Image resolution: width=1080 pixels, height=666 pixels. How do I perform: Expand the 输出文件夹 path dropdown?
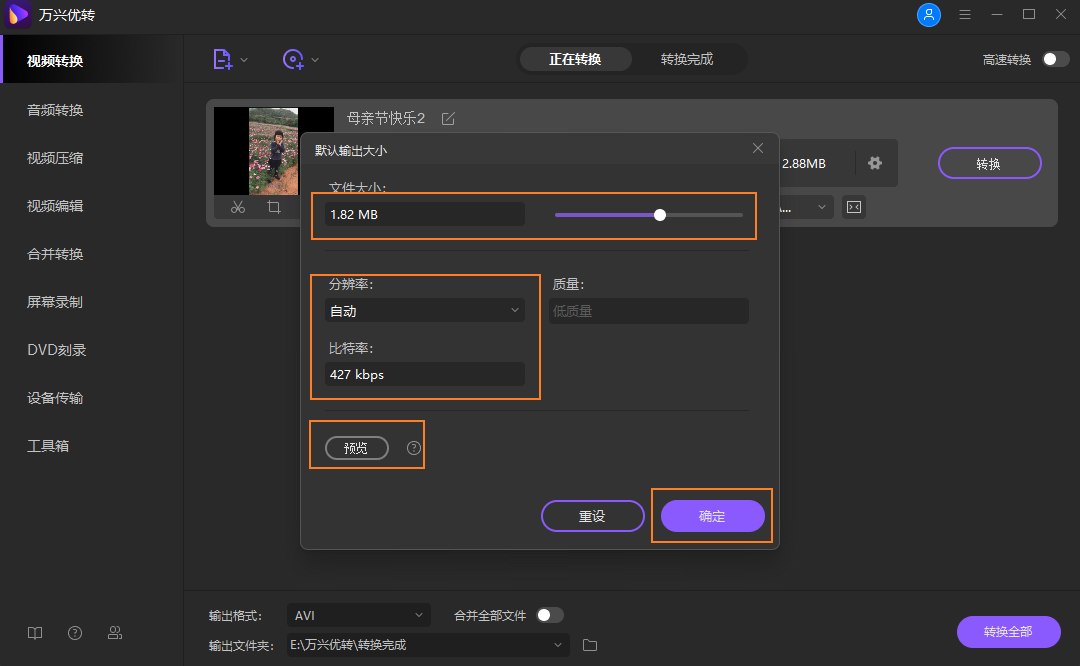(557, 646)
